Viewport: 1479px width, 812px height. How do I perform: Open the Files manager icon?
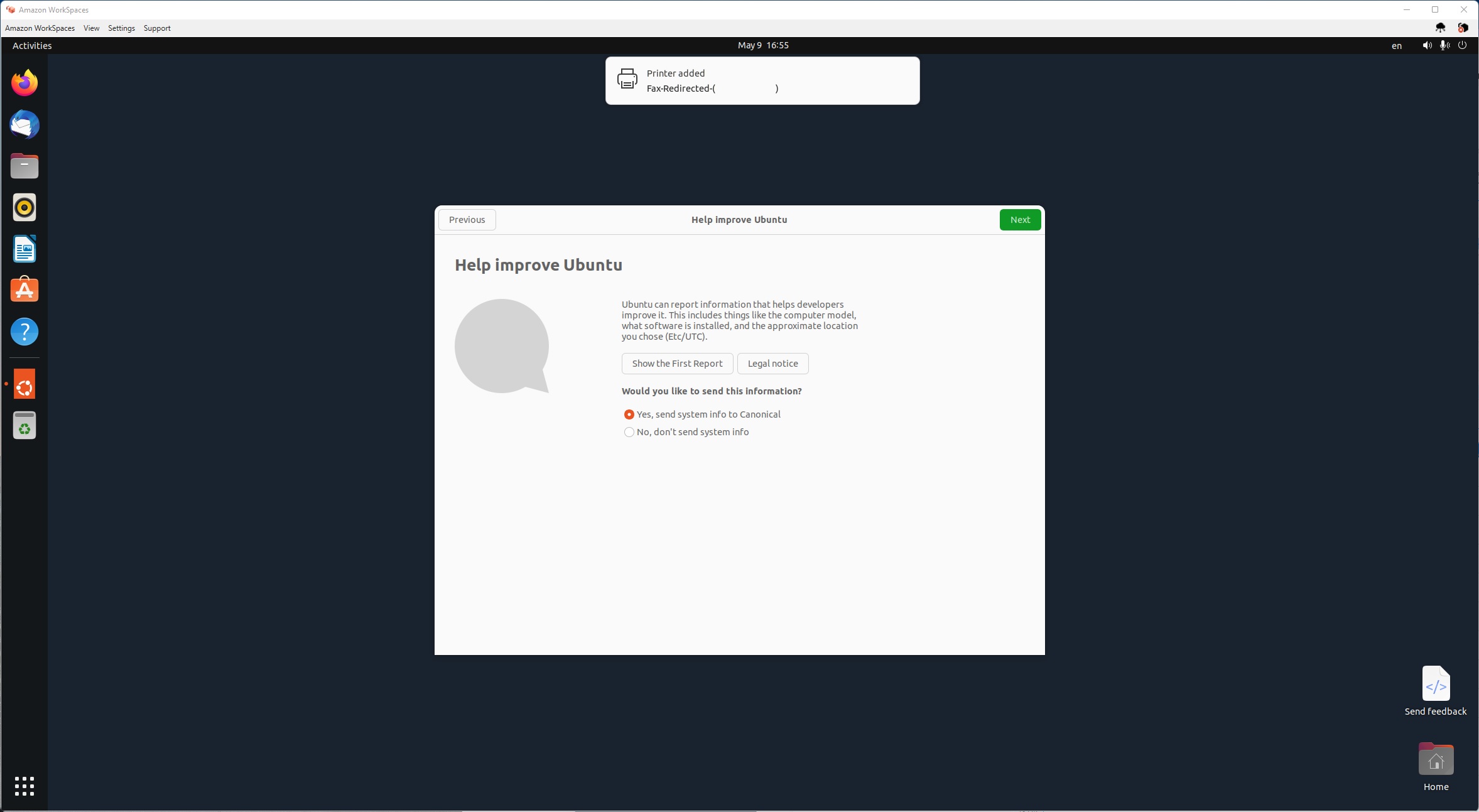(24, 166)
